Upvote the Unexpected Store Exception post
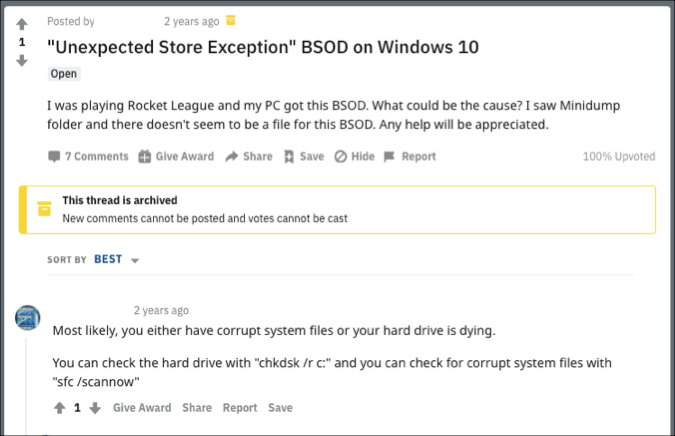The height and width of the screenshot is (436, 675). [22, 24]
